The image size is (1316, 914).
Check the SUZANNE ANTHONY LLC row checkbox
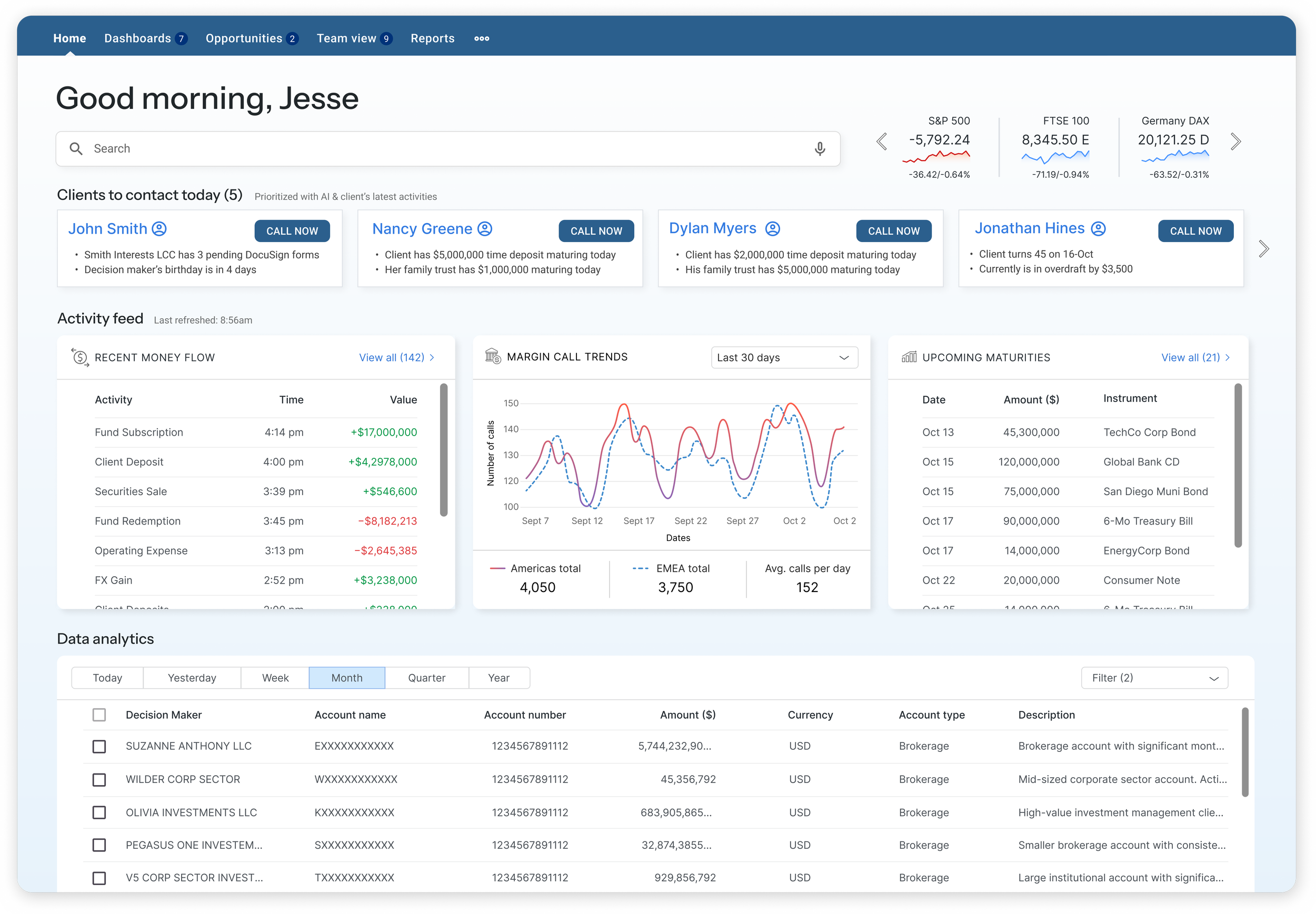click(99, 746)
